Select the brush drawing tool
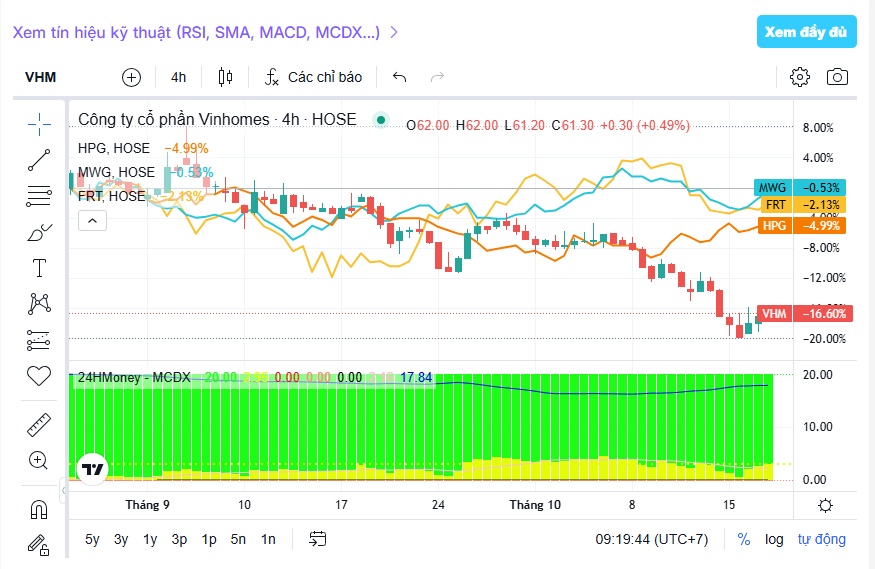This screenshot has width=875, height=569. pos(39,232)
